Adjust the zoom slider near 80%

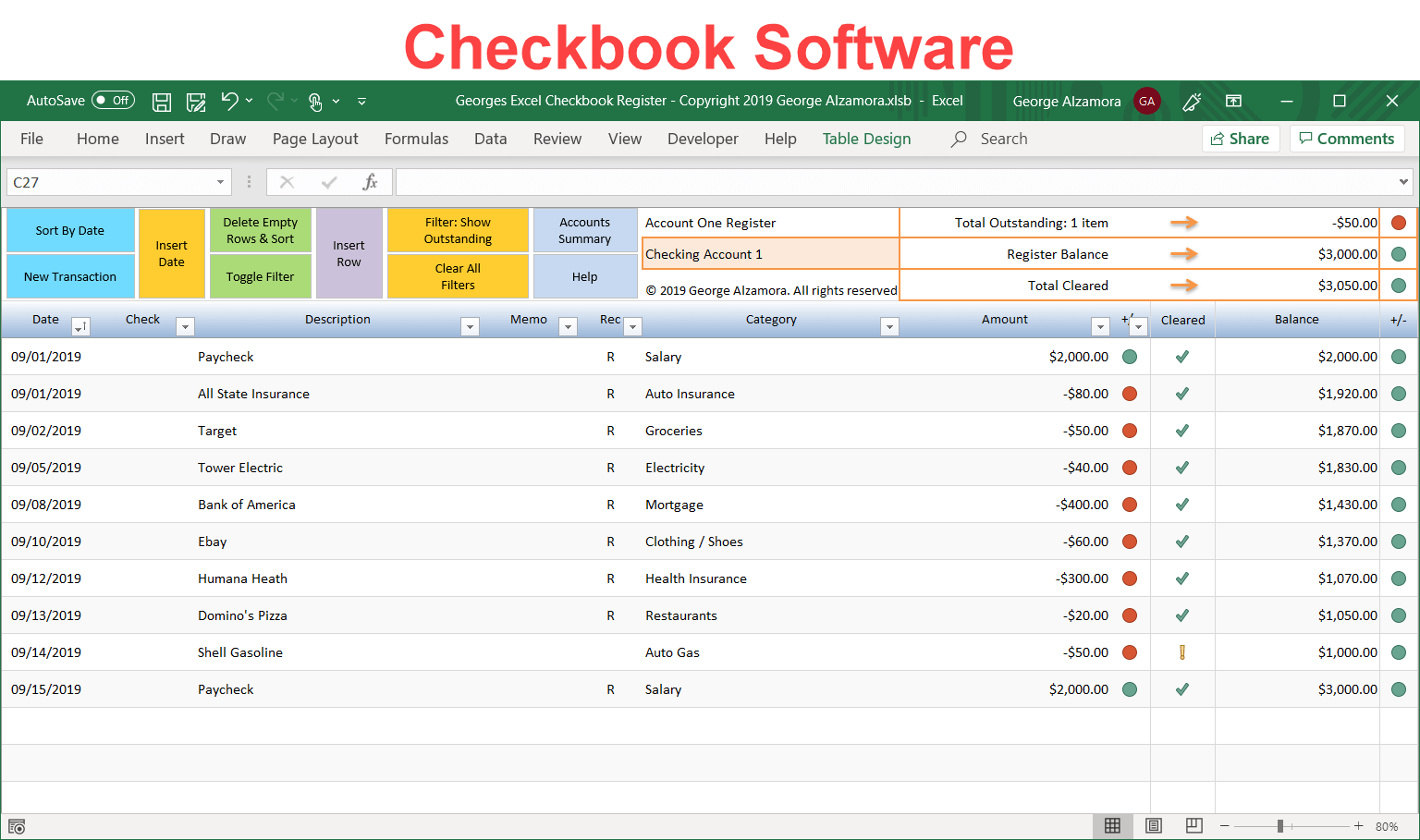(x=1280, y=826)
